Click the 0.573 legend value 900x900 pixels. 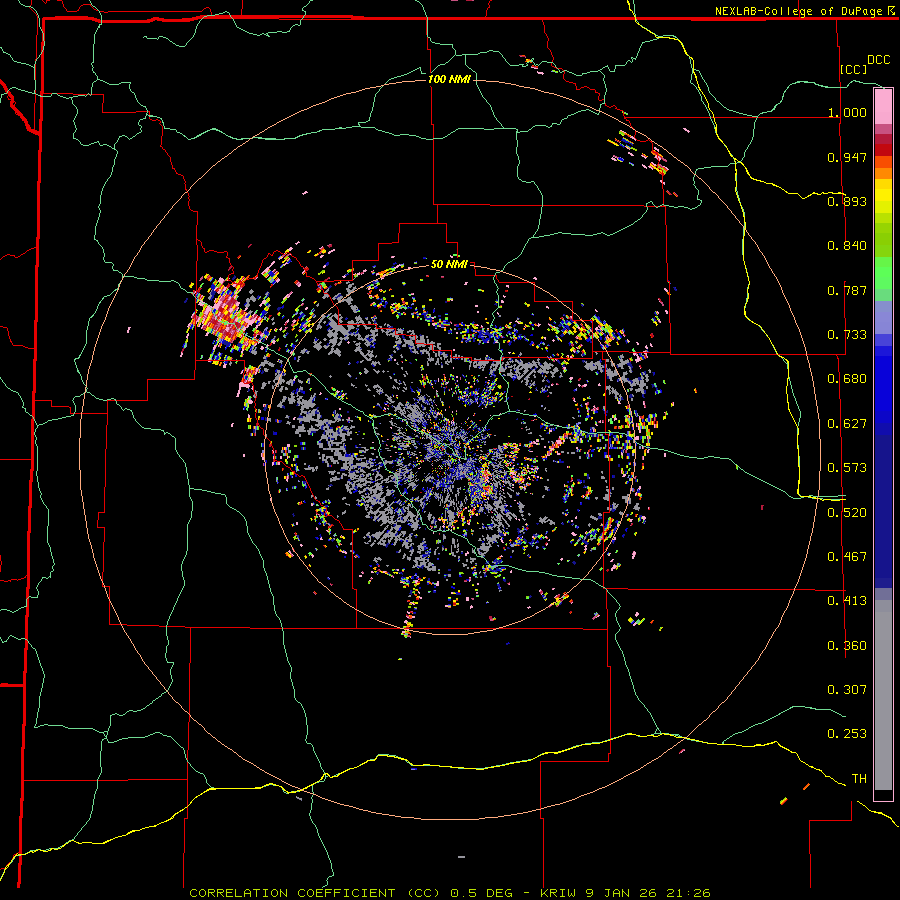tap(847, 468)
